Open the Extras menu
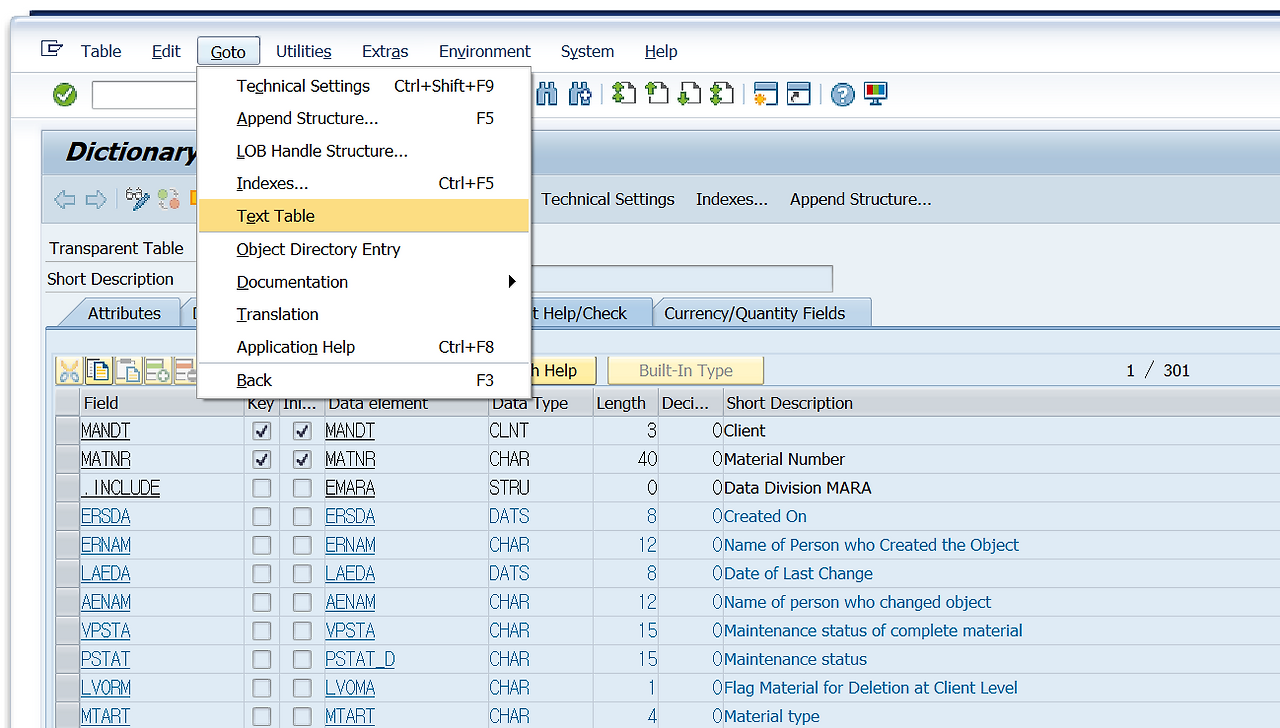 pos(385,51)
